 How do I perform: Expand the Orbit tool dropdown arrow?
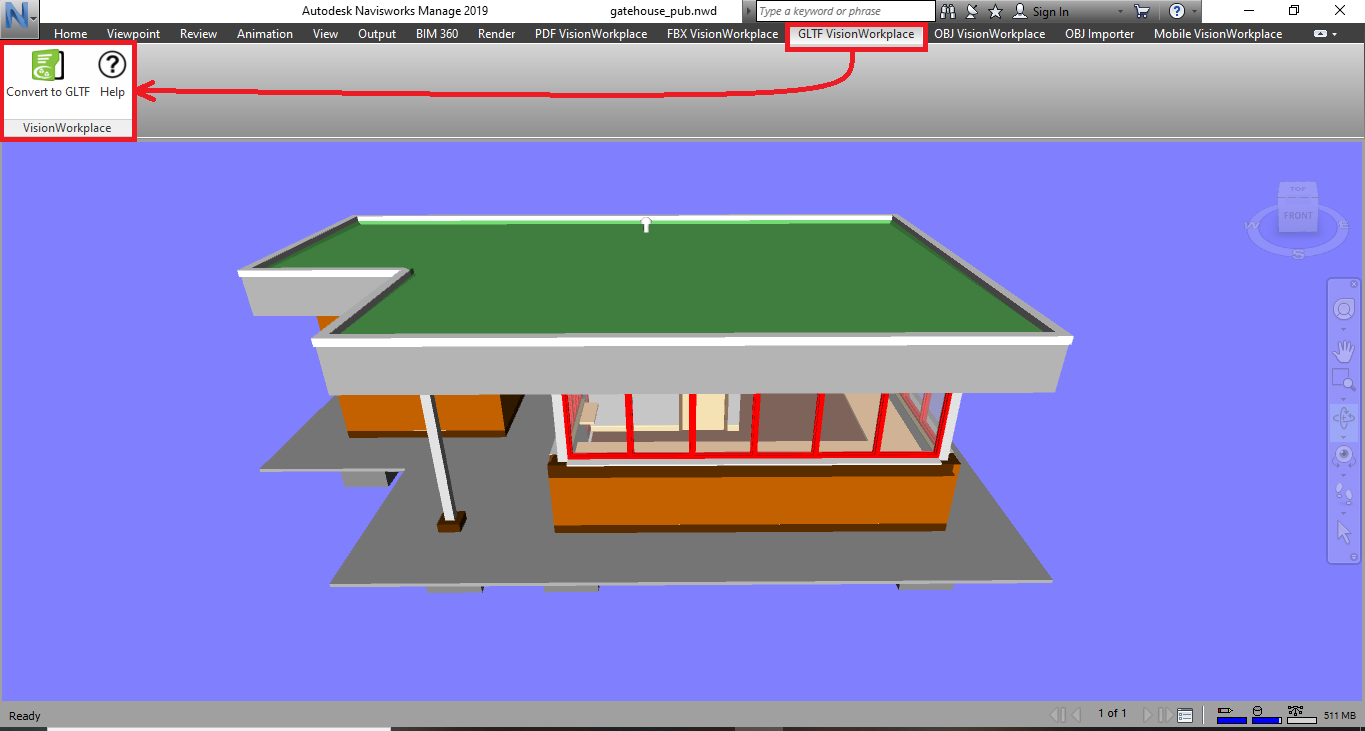pos(1344,436)
